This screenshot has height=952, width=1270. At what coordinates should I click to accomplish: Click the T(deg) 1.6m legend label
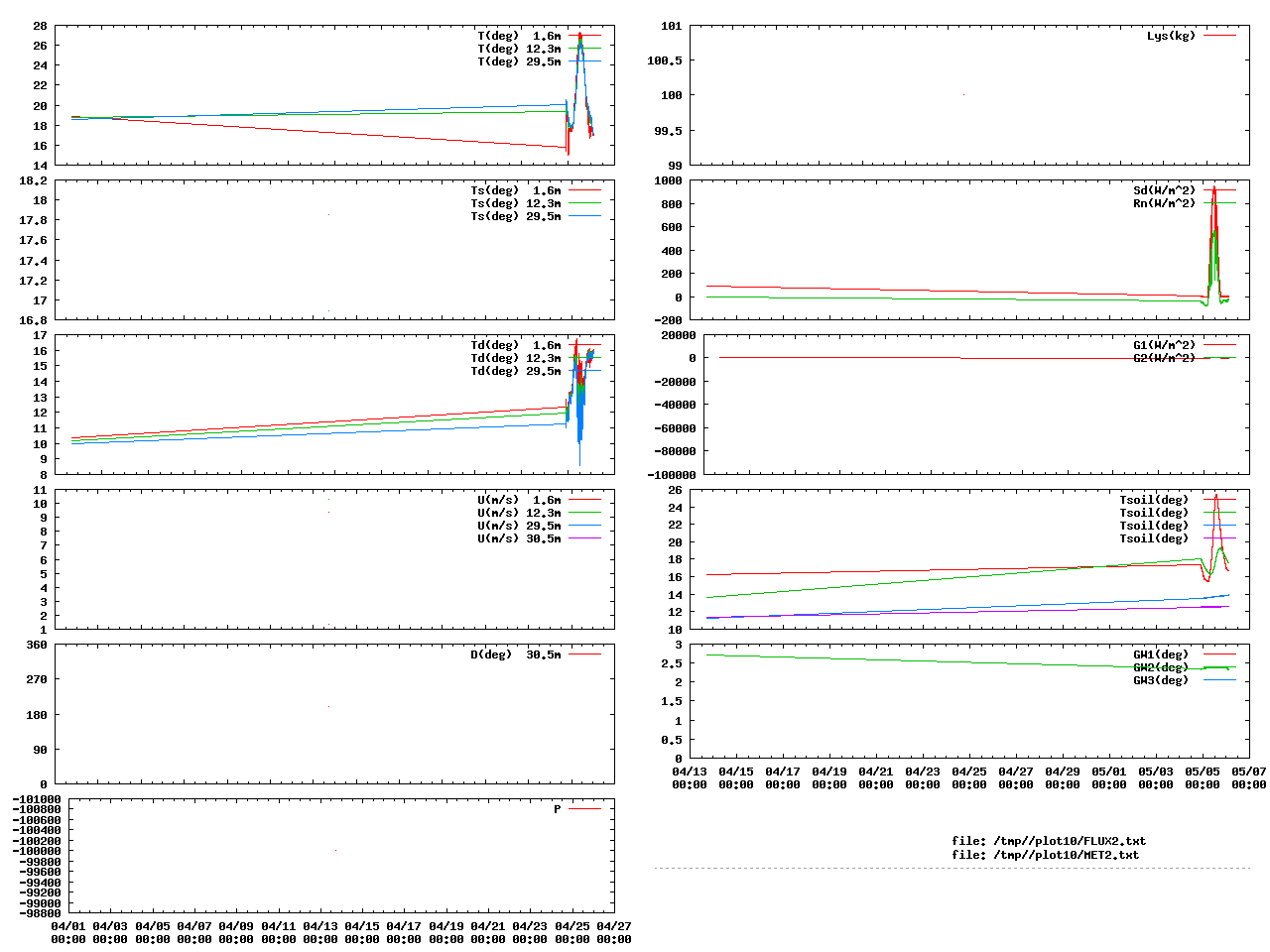tap(519, 36)
